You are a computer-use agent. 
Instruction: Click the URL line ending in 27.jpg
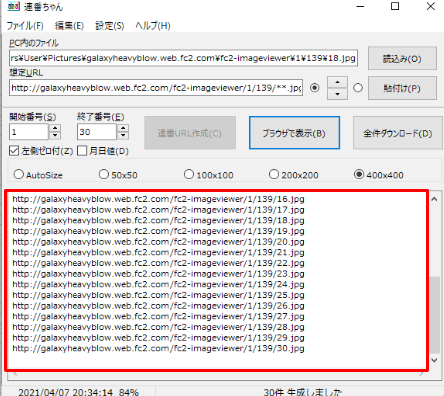click(x=158, y=317)
